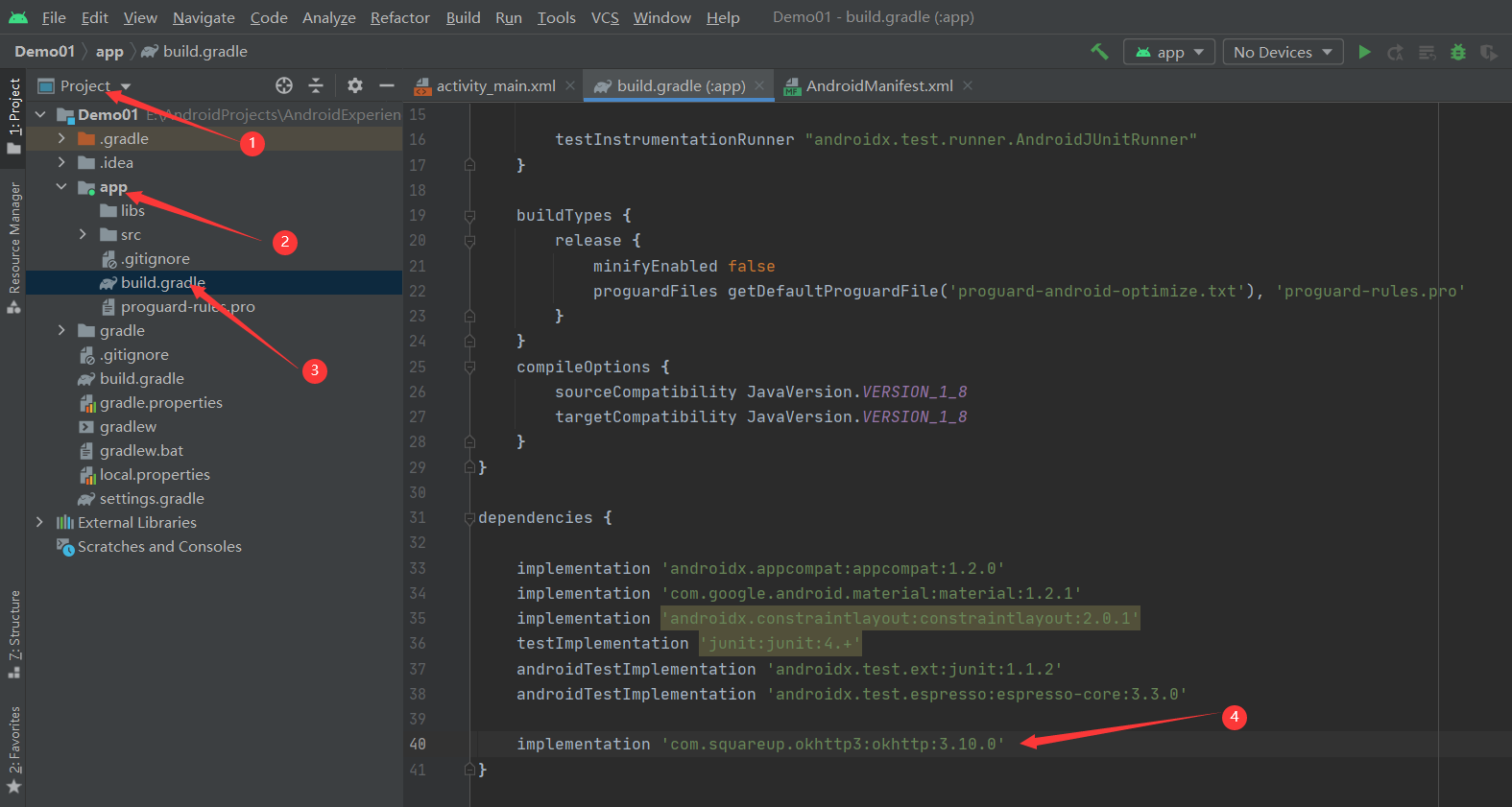Fold the buildTypes block on line 19

coord(469,215)
